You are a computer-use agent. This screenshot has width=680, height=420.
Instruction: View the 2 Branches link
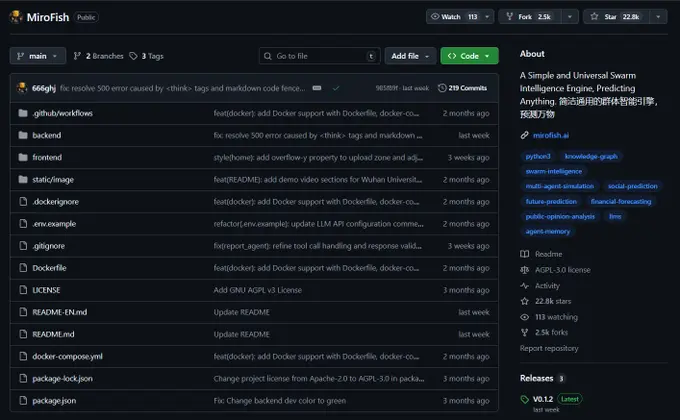coord(102,56)
